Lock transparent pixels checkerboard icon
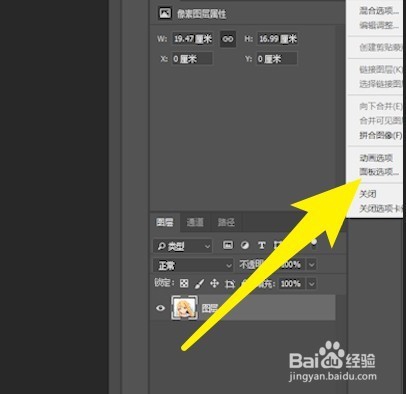 click(x=184, y=284)
